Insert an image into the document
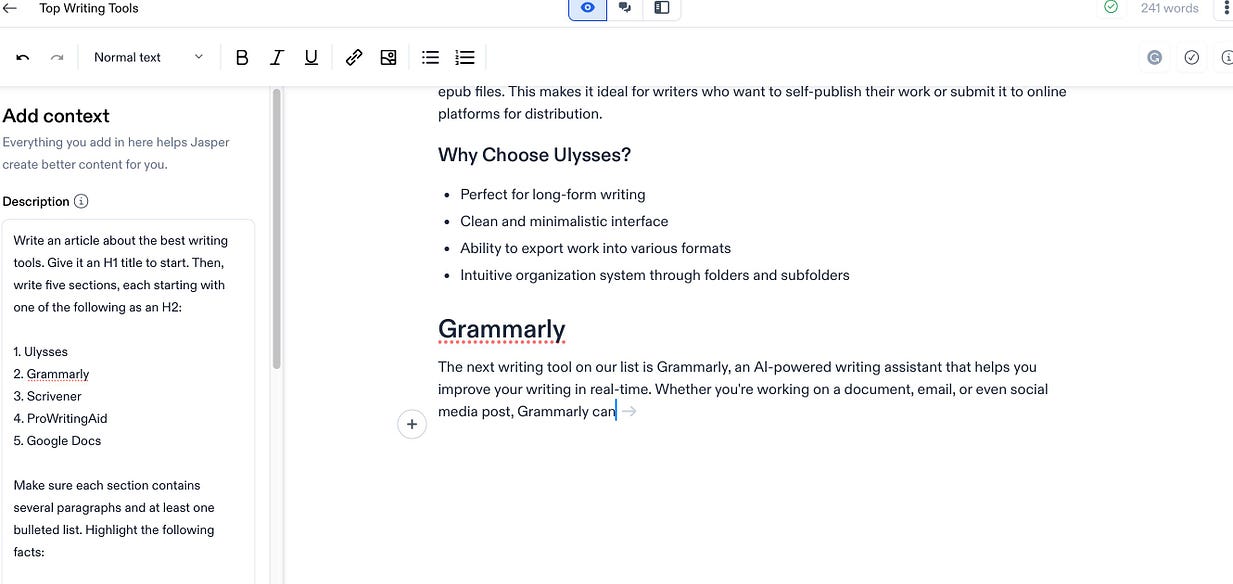This screenshot has width=1233, height=584. tap(388, 57)
